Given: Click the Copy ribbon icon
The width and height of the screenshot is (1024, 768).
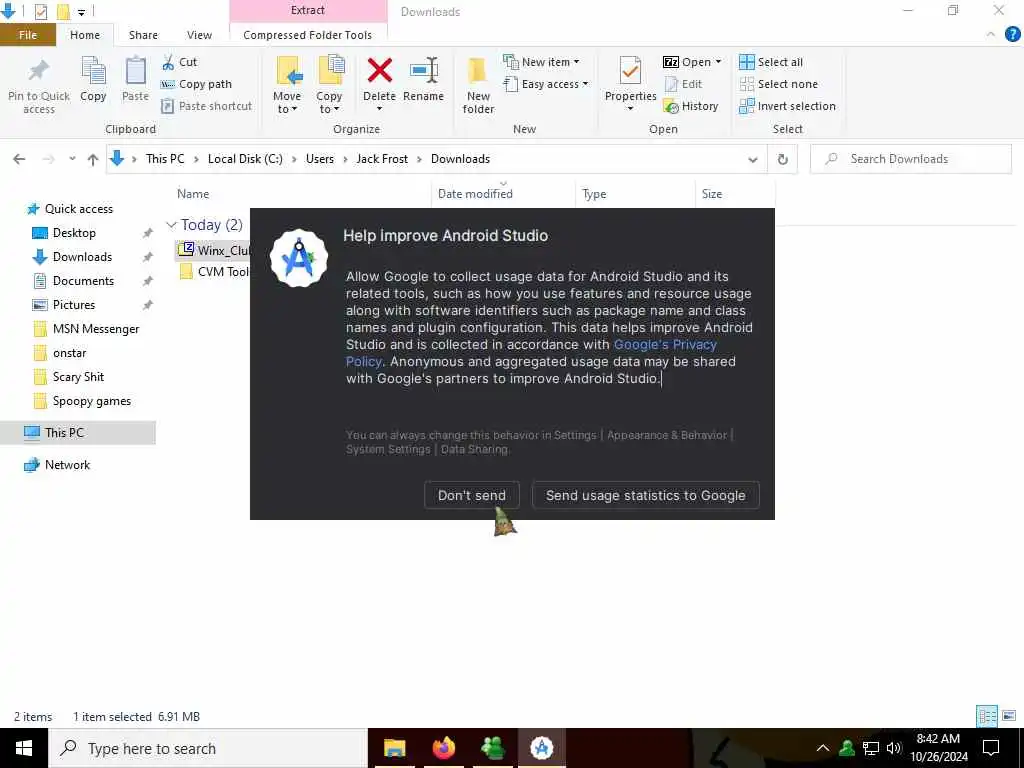Looking at the screenshot, I should 93,71.
